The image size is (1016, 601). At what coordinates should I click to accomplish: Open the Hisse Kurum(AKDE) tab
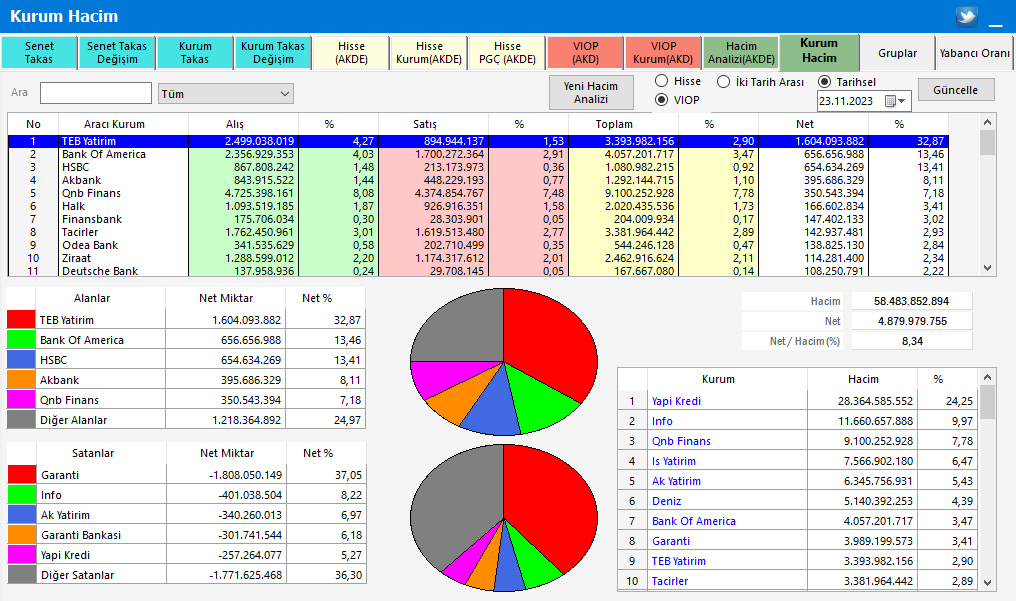point(429,52)
